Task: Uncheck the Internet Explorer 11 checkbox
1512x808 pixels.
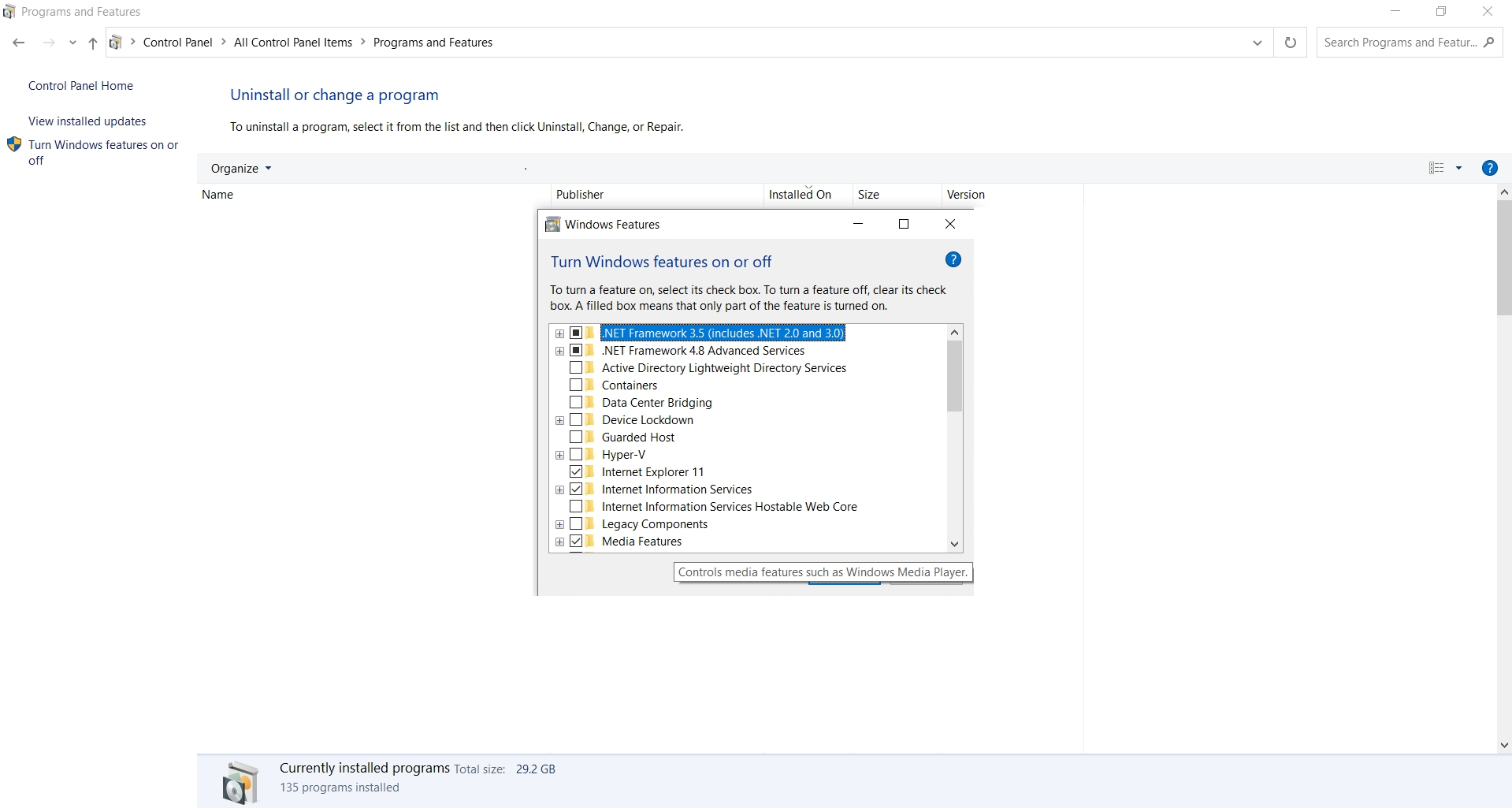Action: pos(576,471)
